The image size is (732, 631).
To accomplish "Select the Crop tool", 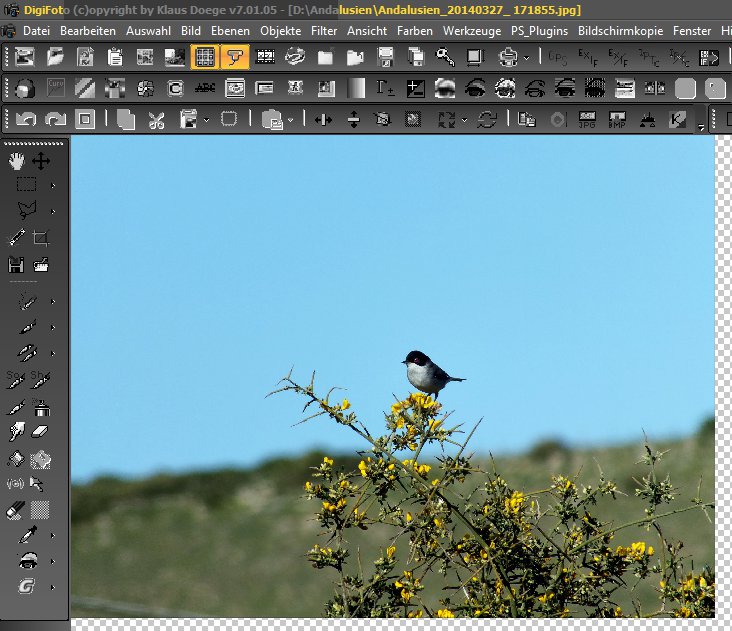I will point(41,238).
